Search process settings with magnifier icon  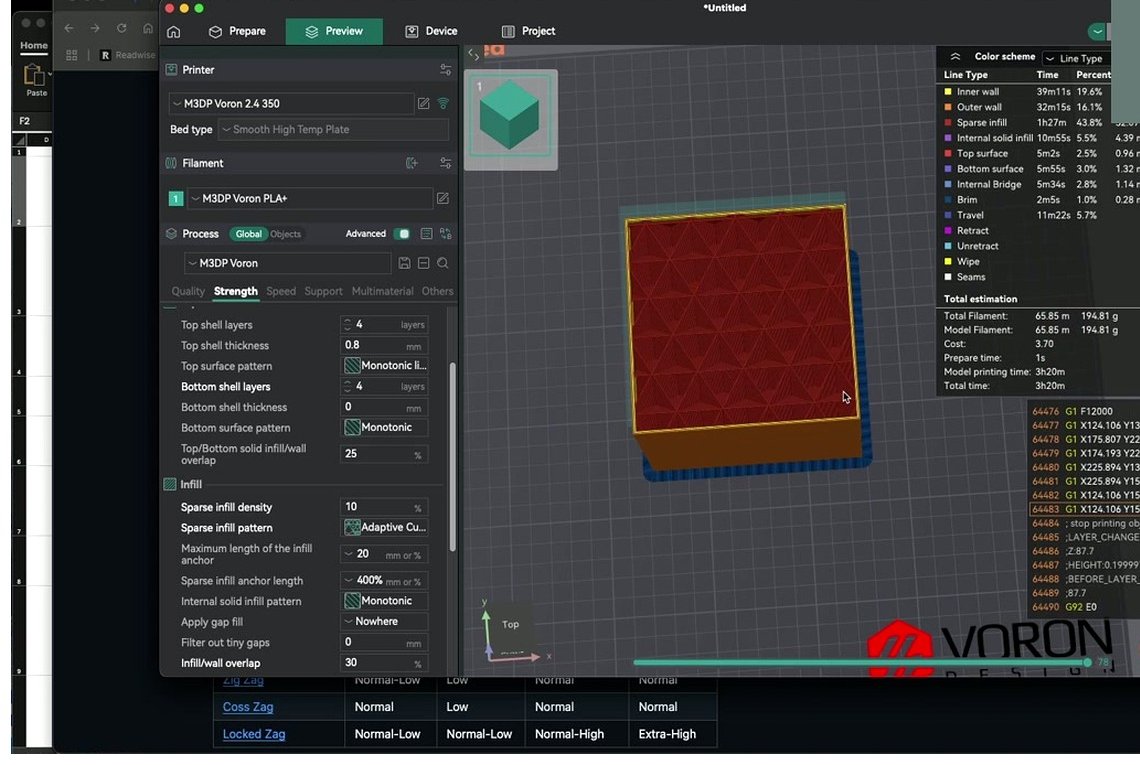click(442, 263)
